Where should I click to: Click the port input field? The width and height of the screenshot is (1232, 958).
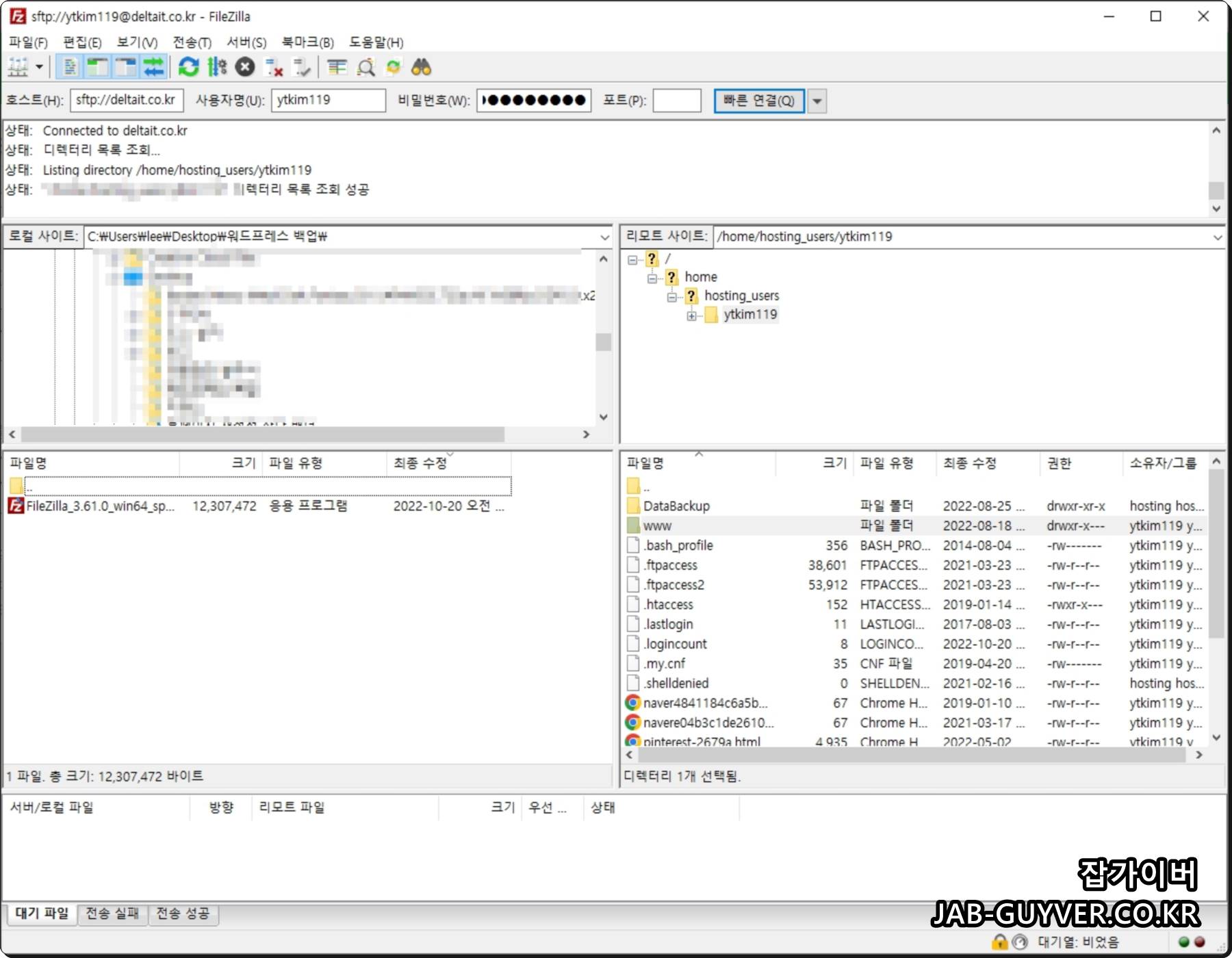[x=677, y=101]
